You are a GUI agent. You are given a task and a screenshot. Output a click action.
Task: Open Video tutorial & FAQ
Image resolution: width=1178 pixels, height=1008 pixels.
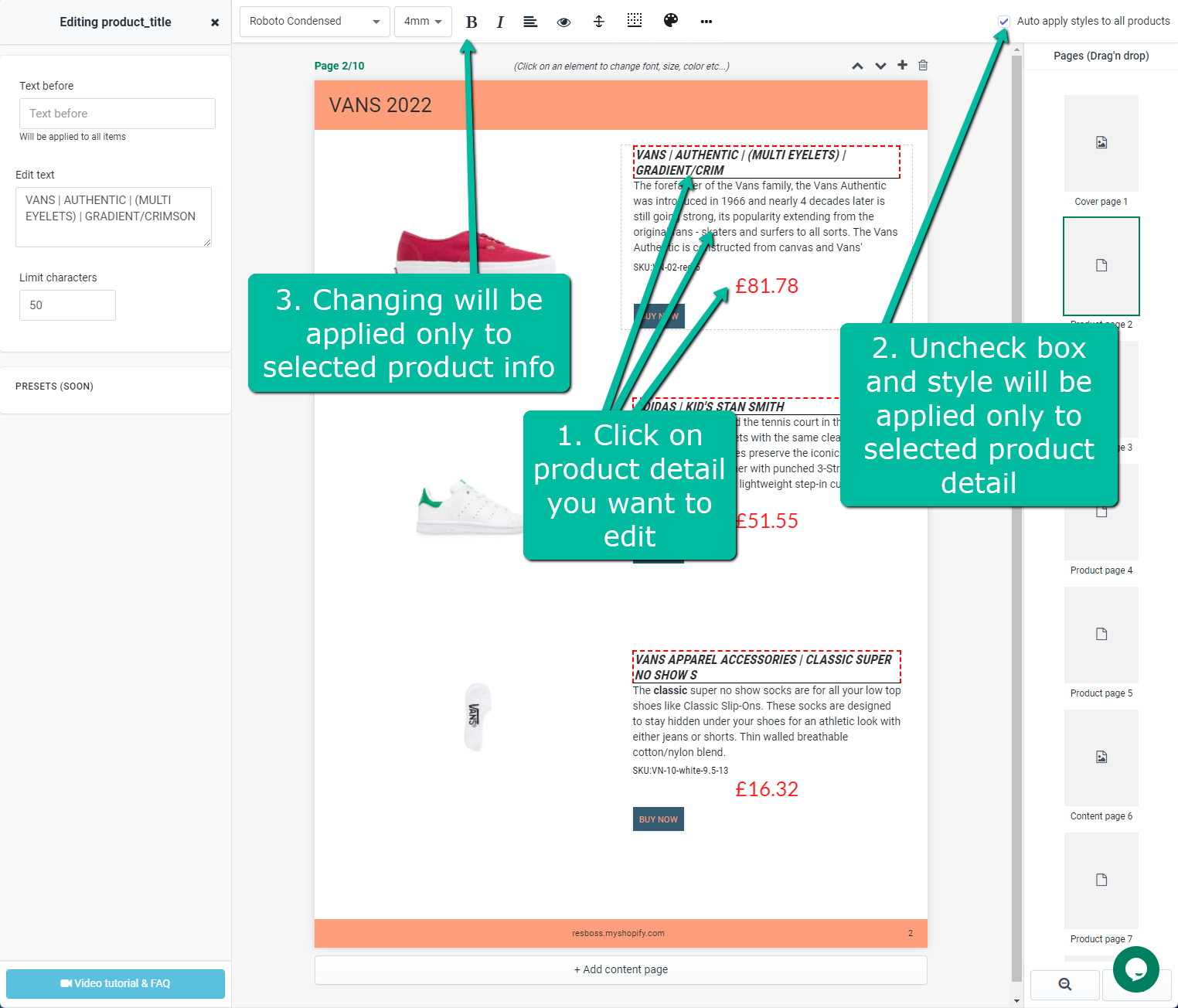115,984
